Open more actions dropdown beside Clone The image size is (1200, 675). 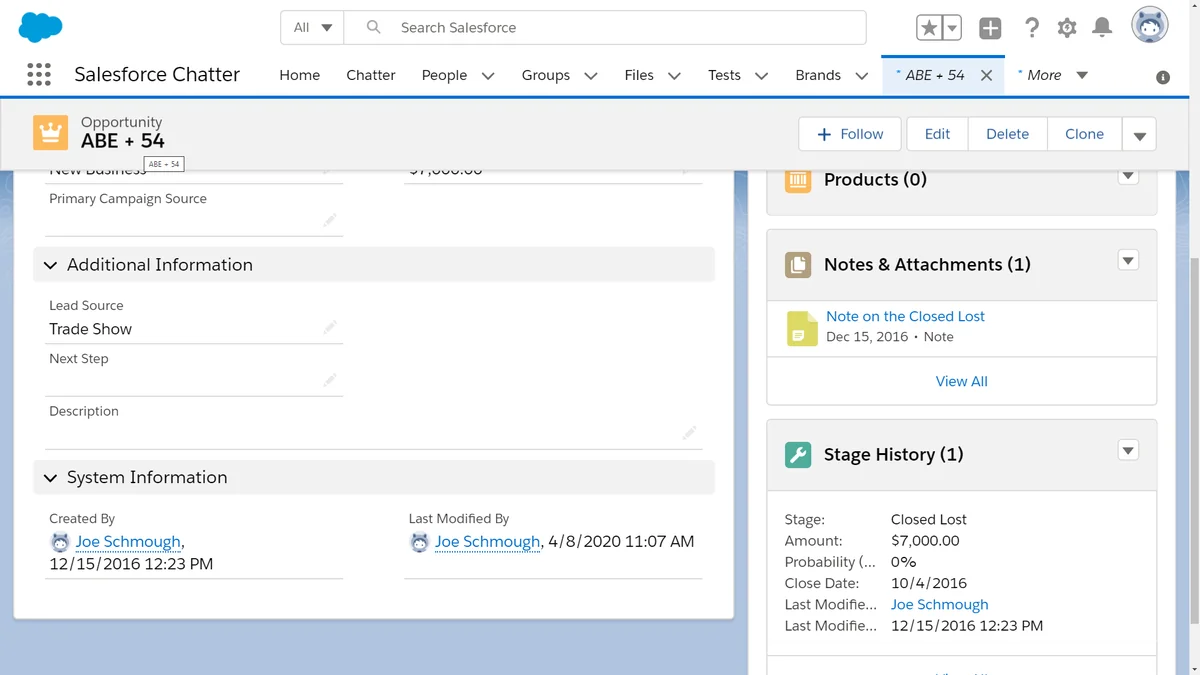tap(1139, 134)
